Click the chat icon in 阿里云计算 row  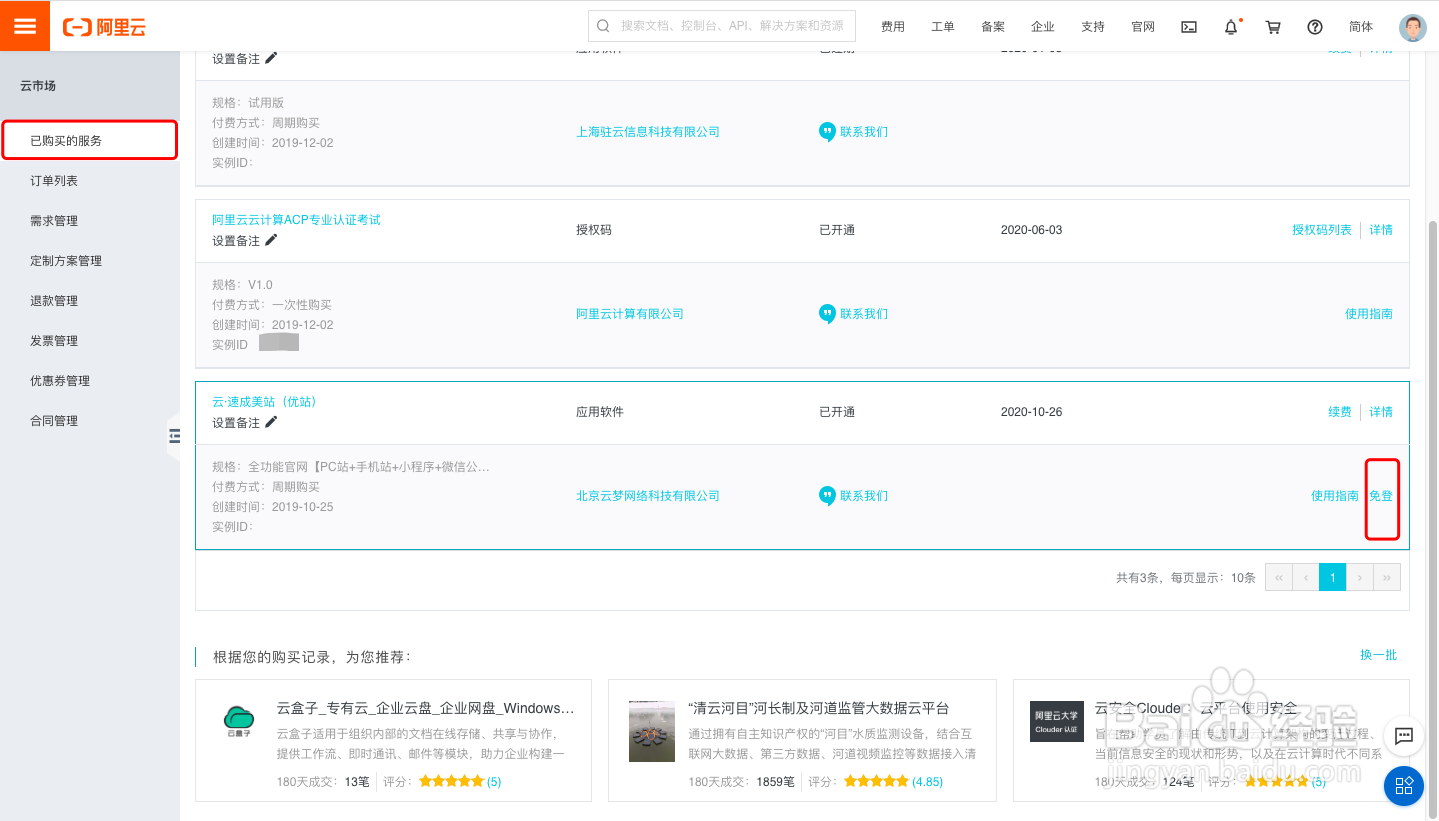pyautogui.click(x=827, y=314)
